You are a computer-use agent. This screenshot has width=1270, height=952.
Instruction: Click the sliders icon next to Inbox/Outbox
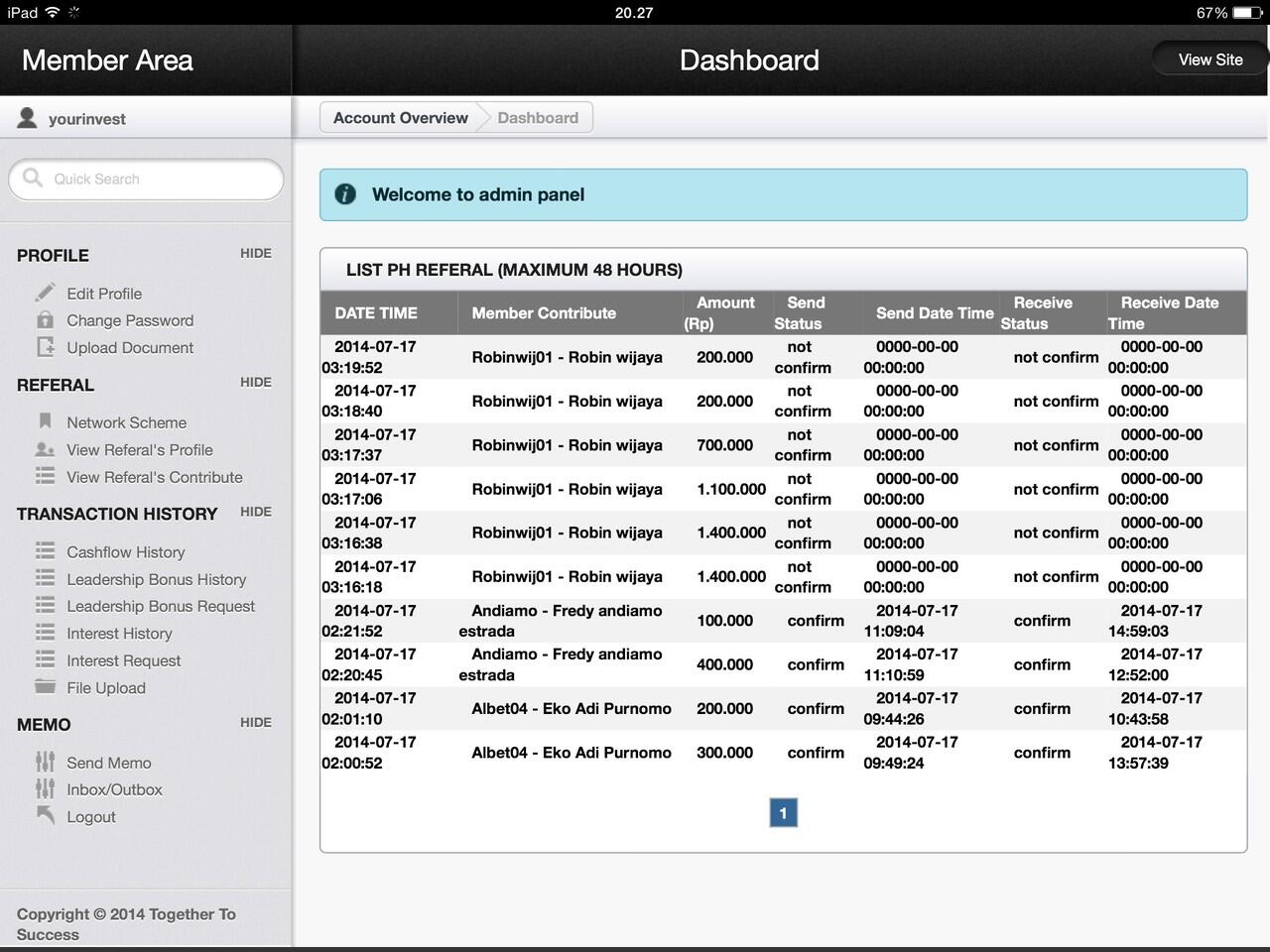(x=45, y=788)
